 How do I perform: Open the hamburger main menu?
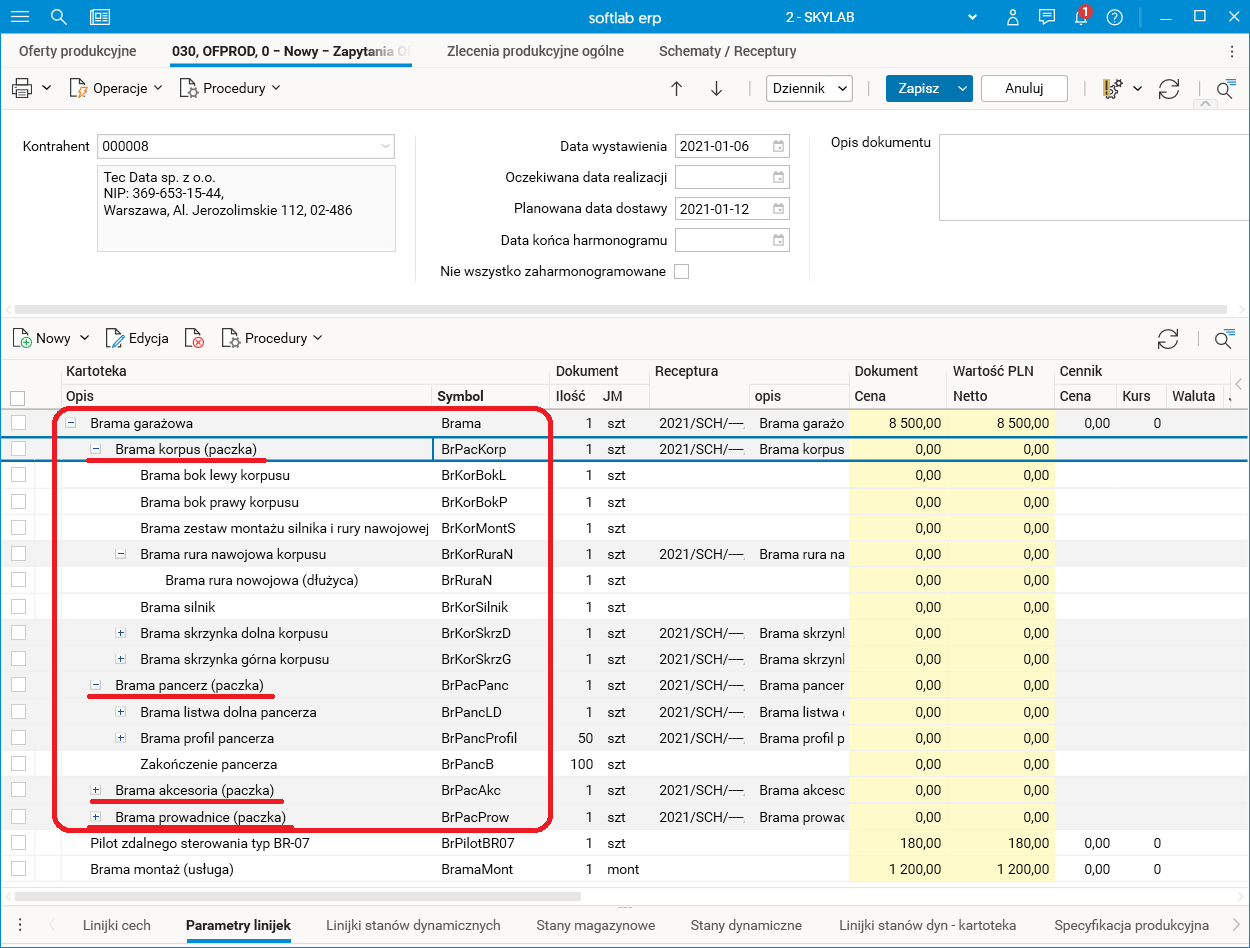[20, 17]
